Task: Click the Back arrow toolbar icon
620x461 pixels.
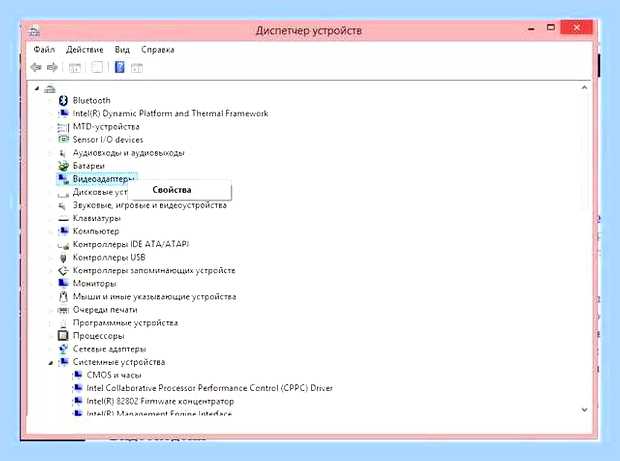Action: (x=36, y=67)
